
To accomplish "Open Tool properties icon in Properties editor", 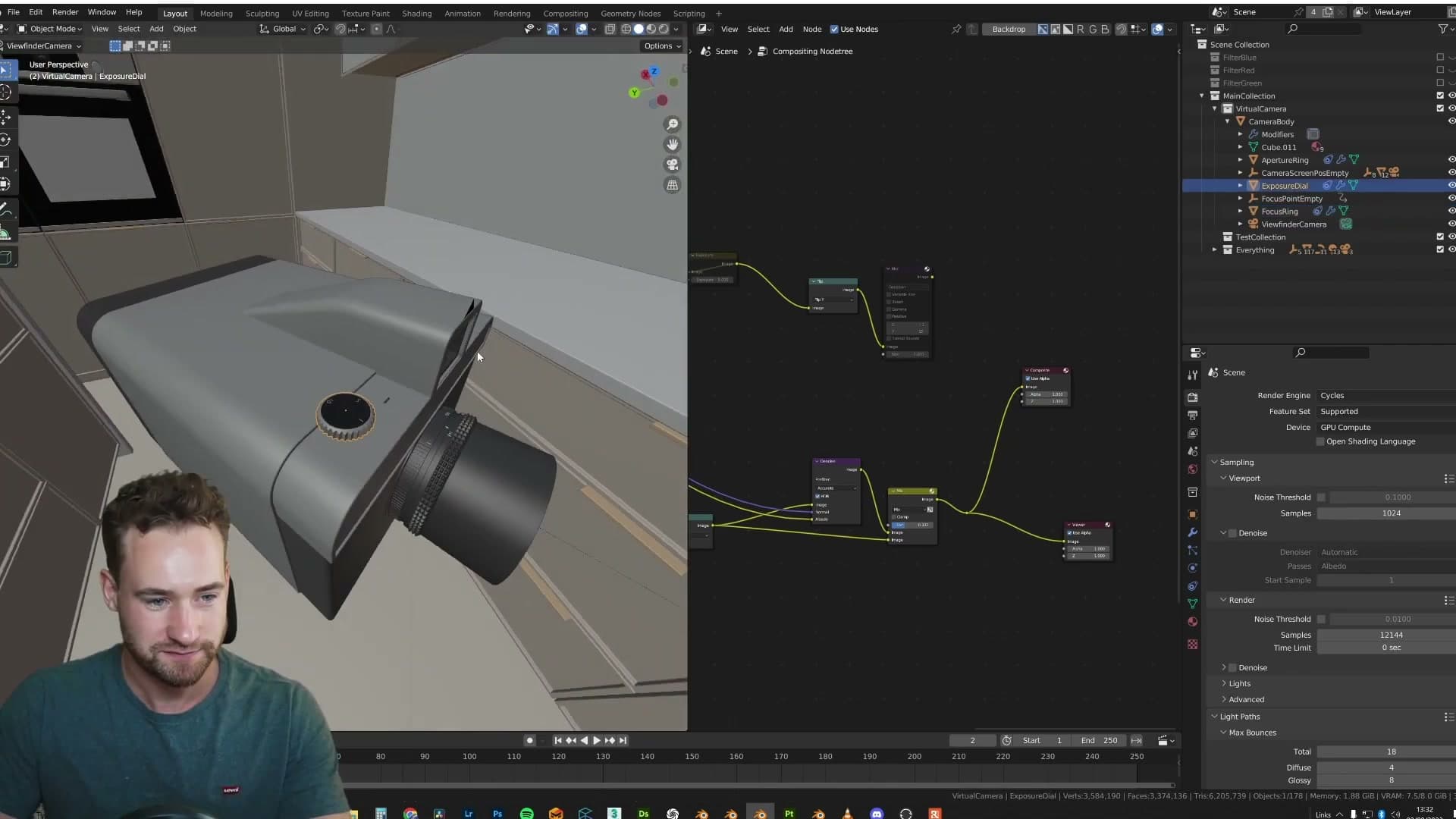I will [1193, 375].
